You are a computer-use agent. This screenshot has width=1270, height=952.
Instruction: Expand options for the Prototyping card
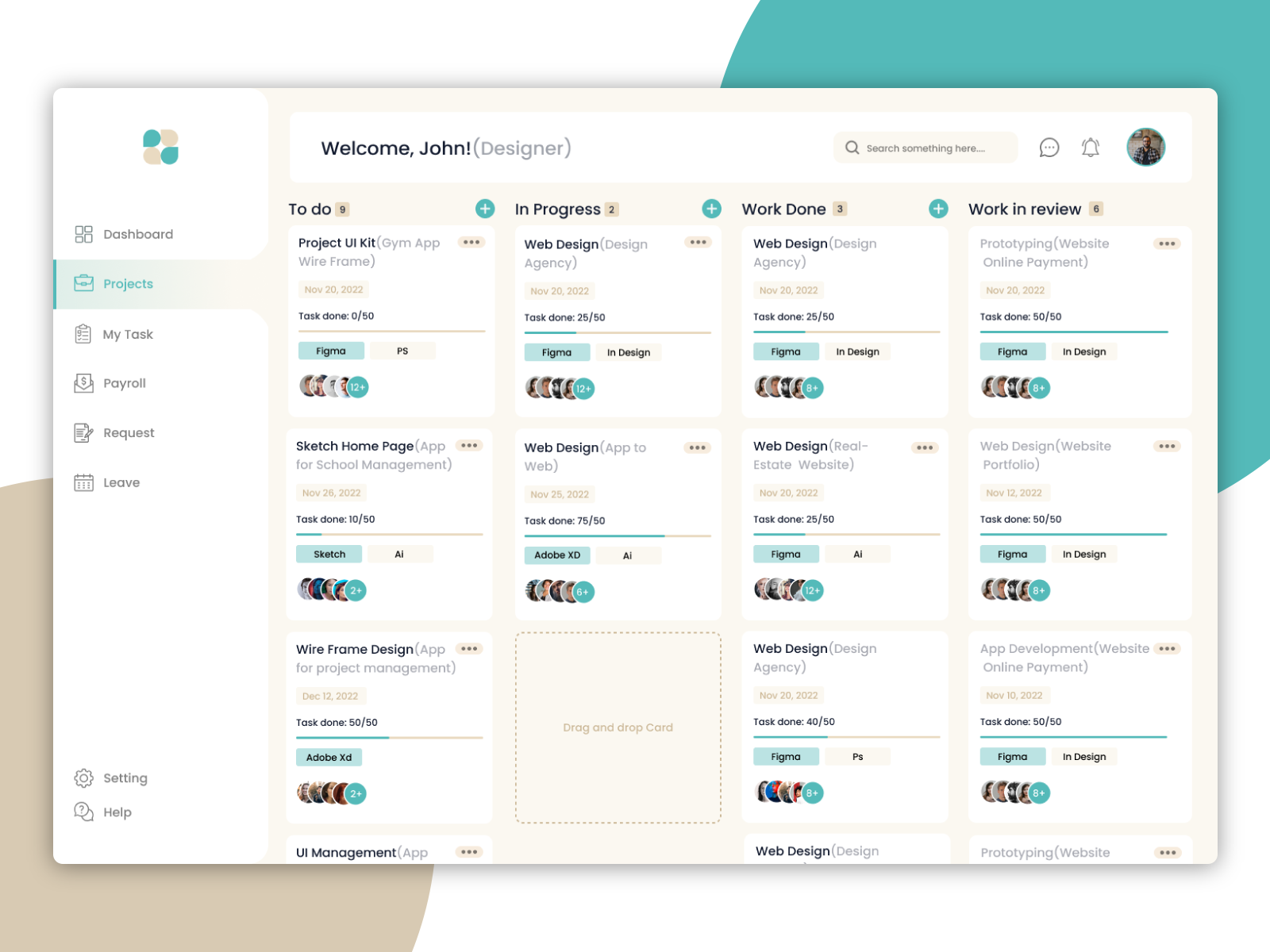click(x=1167, y=244)
